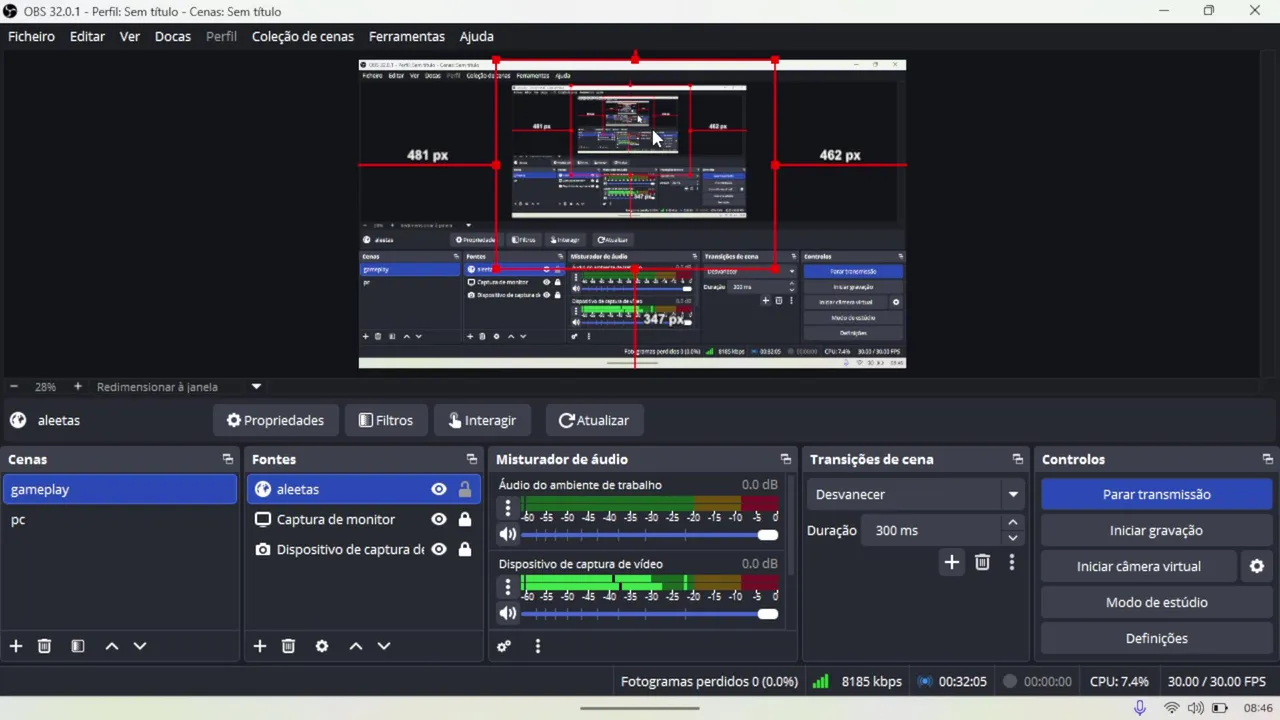The width and height of the screenshot is (1280, 720).
Task: Open scene filters icon in Cenas dock
Action: click(x=78, y=646)
